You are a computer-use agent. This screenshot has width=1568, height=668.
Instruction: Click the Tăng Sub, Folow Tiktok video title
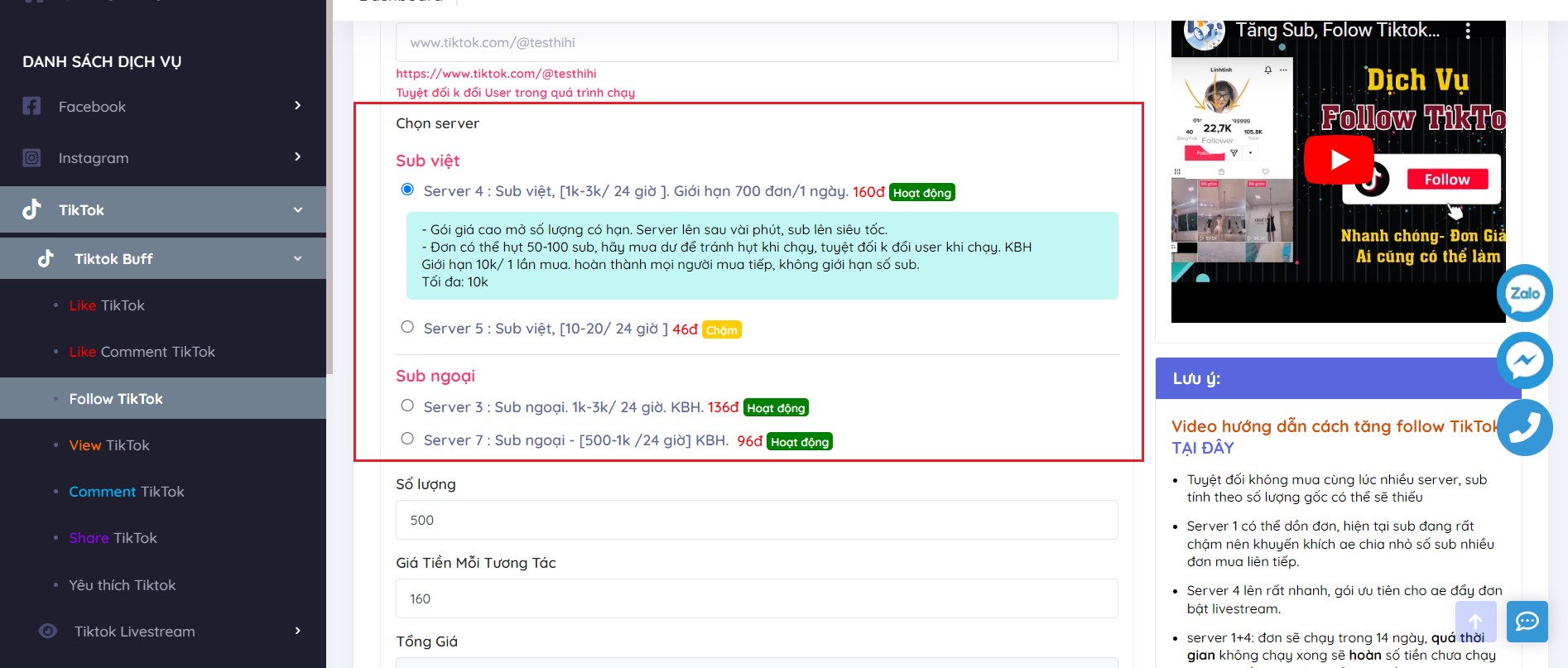coord(1338,31)
